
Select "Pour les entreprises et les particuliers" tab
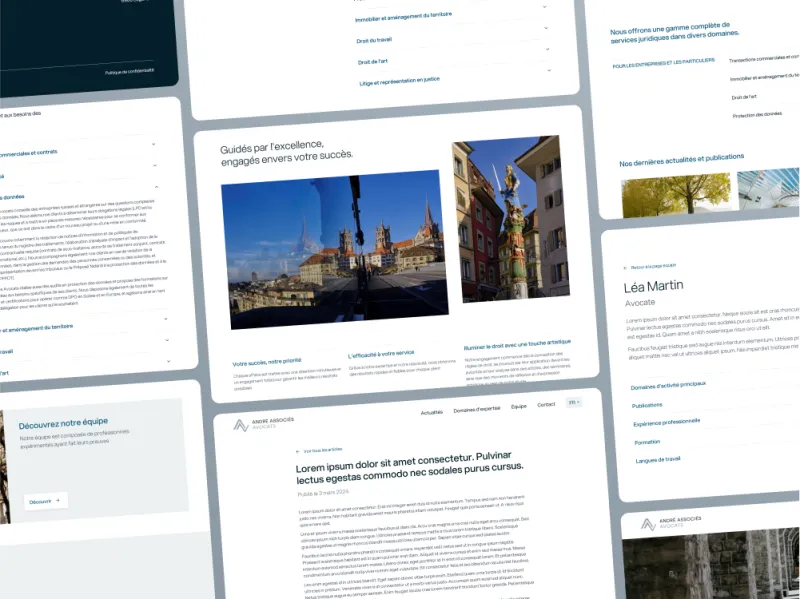point(663,63)
